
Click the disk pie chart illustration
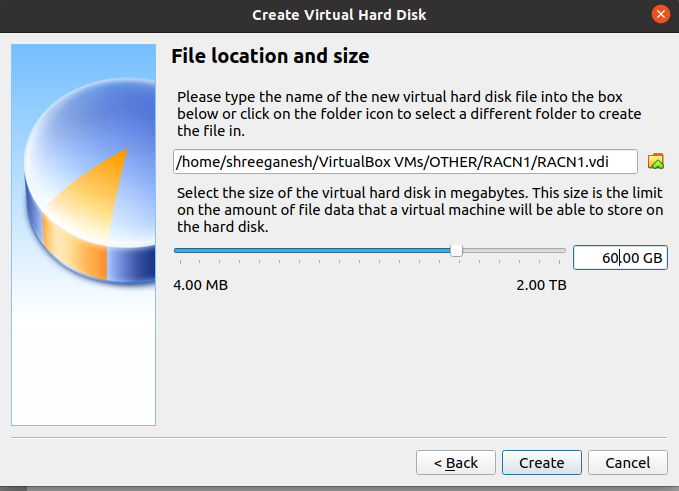(x=90, y=180)
